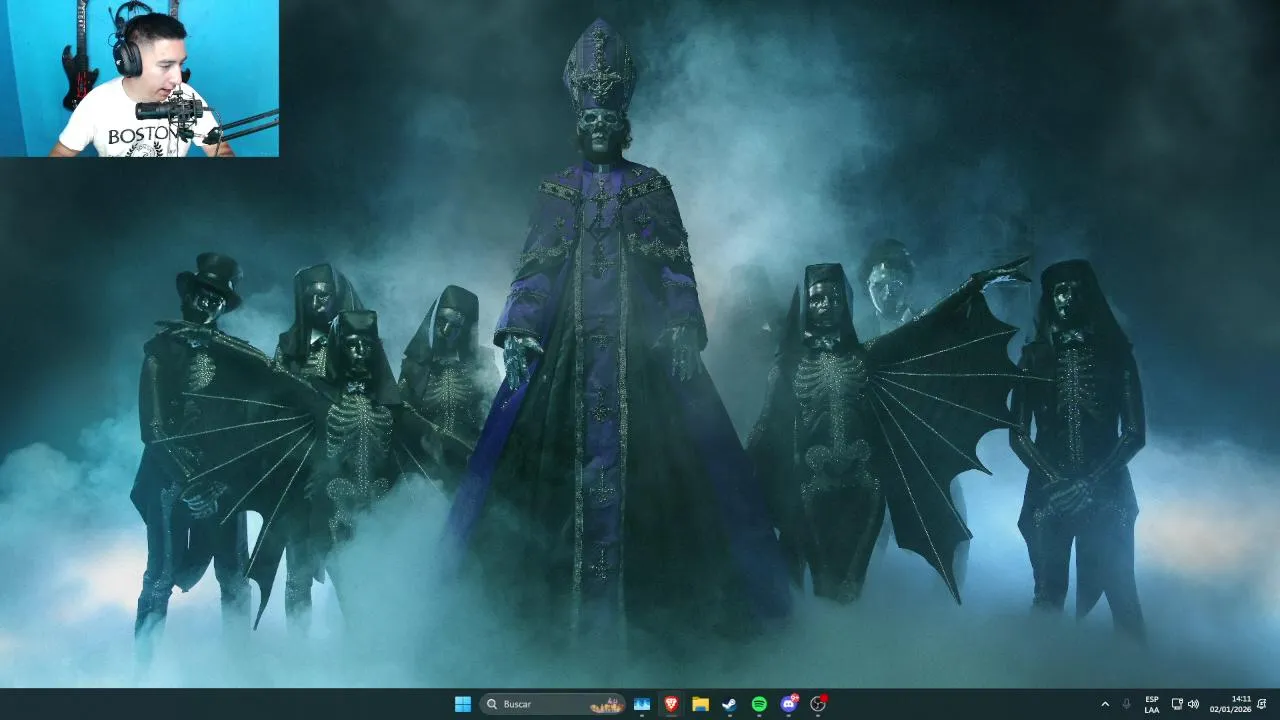Open the Windows Start menu
The width and height of the screenshot is (1280, 720).
point(462,704)
